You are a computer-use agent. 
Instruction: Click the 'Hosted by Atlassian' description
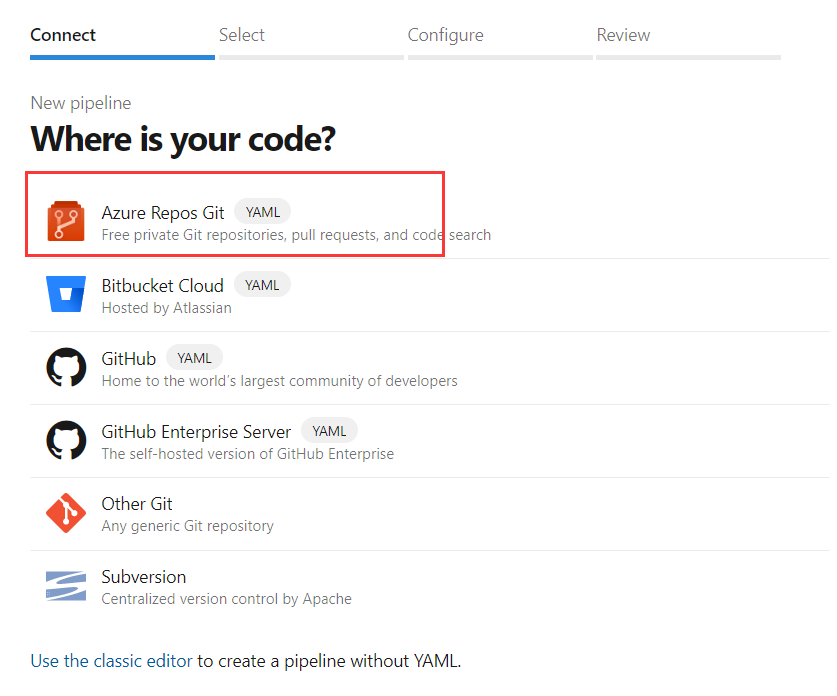167,308
